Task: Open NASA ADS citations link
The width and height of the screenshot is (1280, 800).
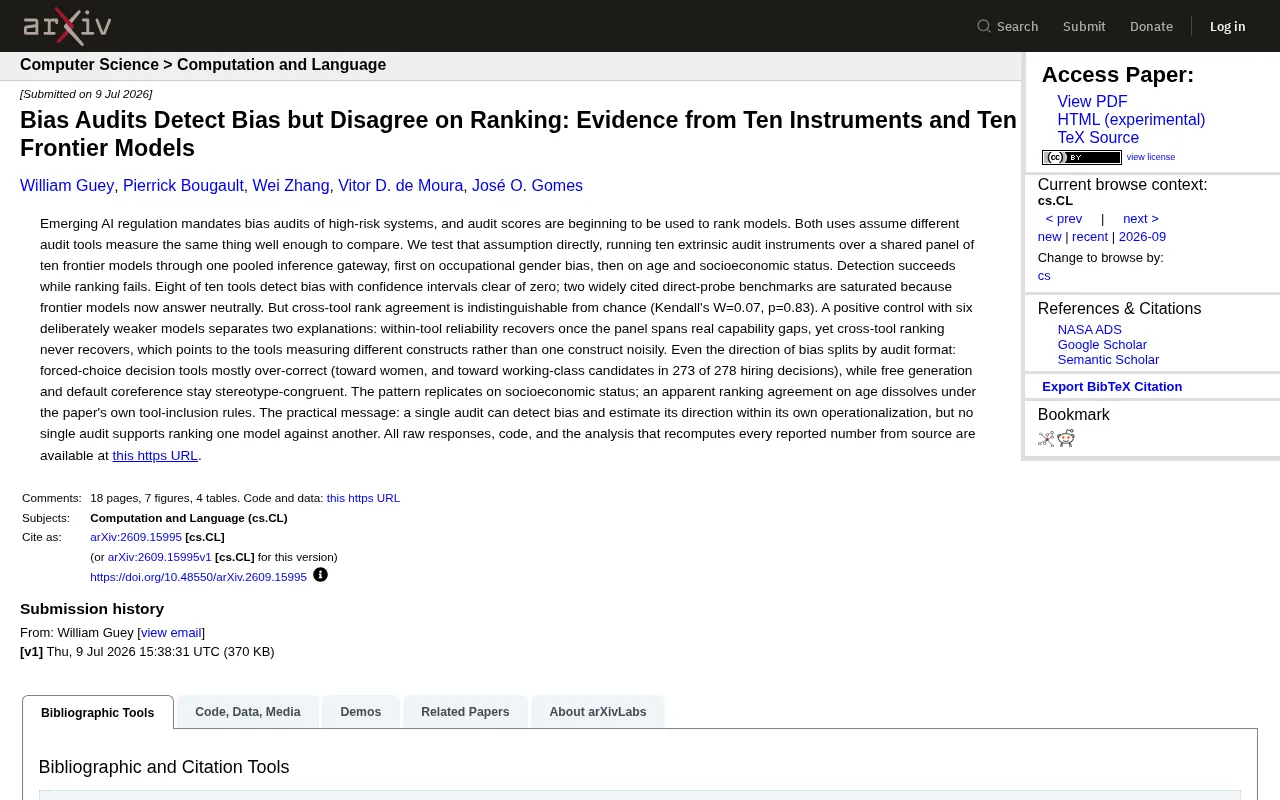Action: pyautogui.click(x=1090, y=330)
